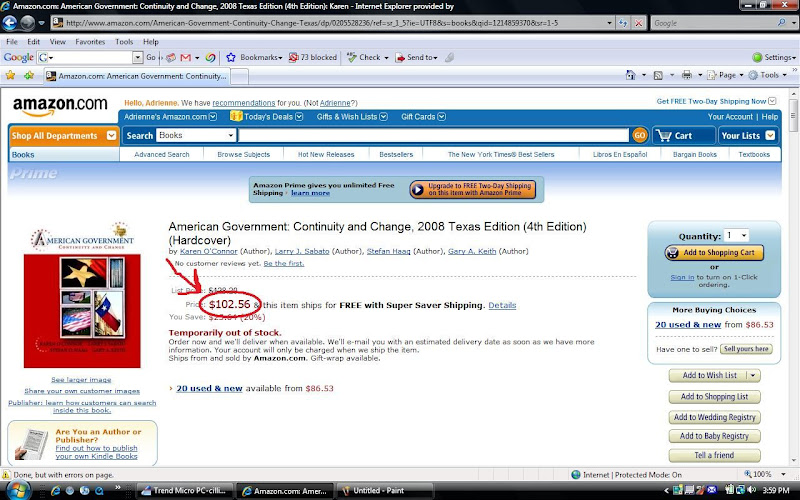The image size is (800, 500).
Task: Click the Send to toolbar button
Action: coord(416,58)
